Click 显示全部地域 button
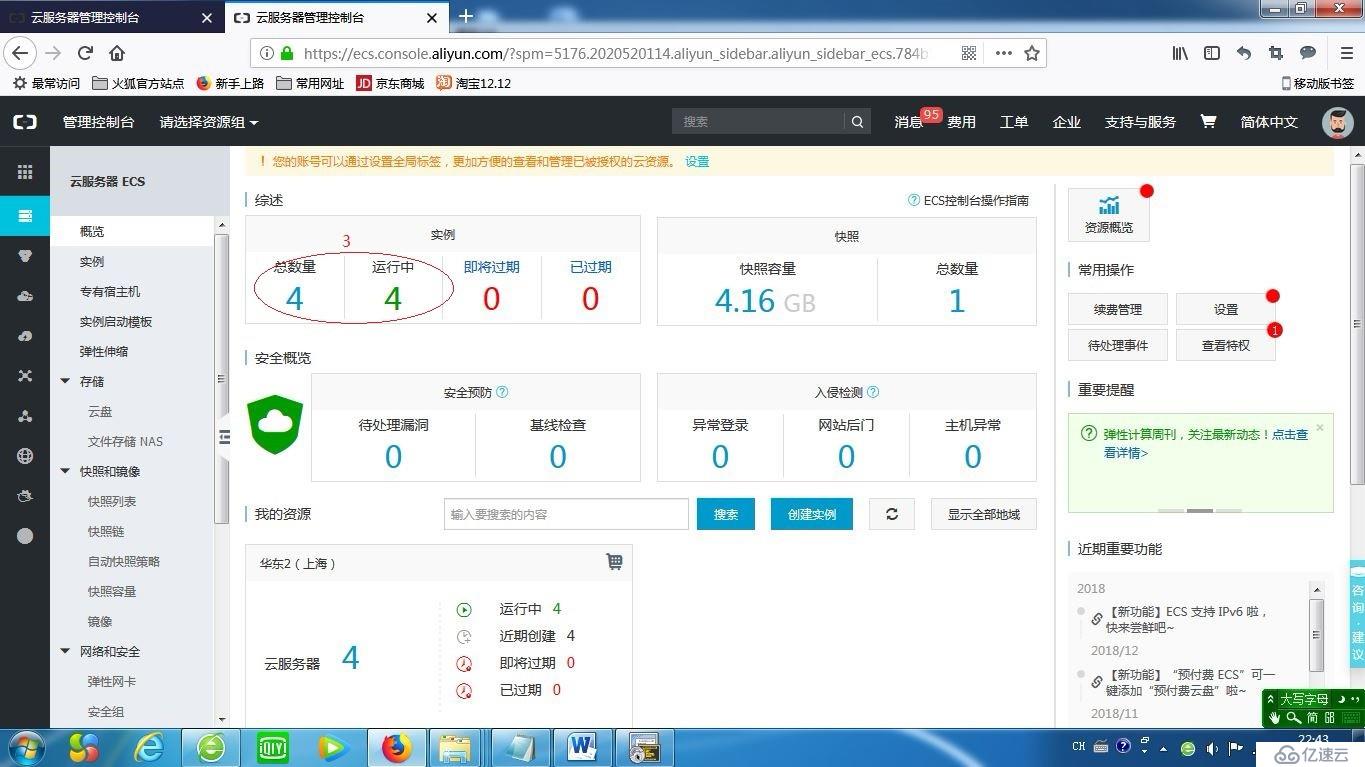 (984, 514)
